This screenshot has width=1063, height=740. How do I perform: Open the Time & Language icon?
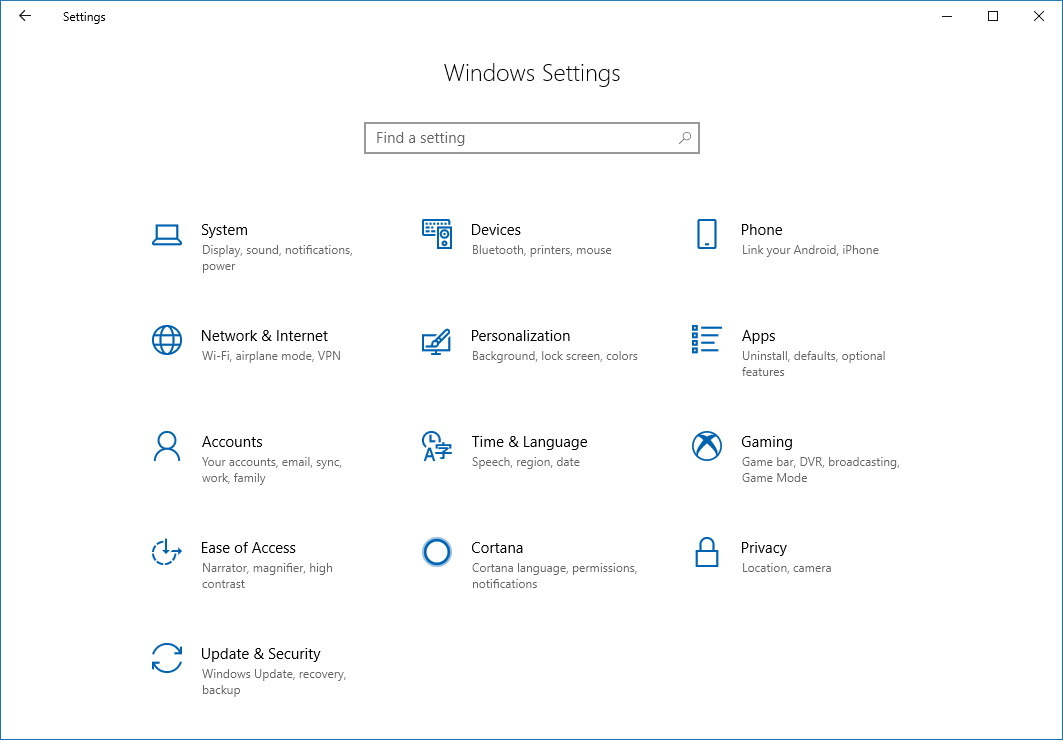coord(437,446)
